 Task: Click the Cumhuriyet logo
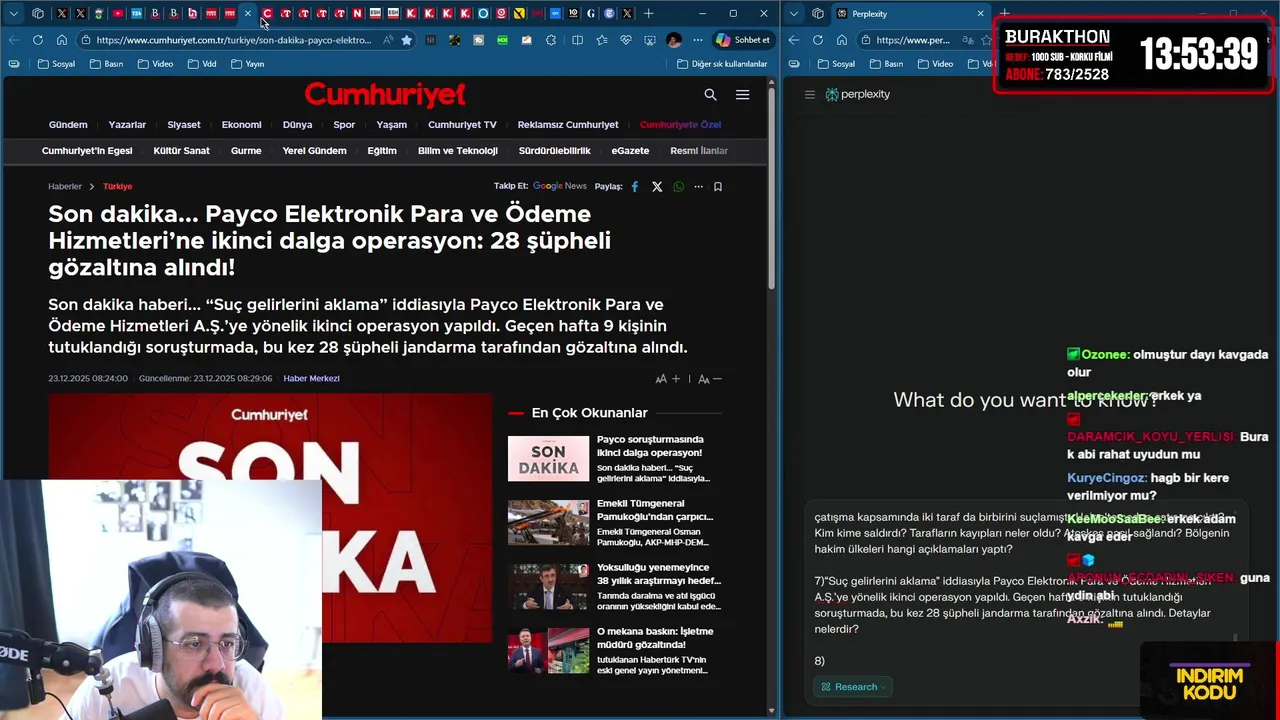point(385,94)
